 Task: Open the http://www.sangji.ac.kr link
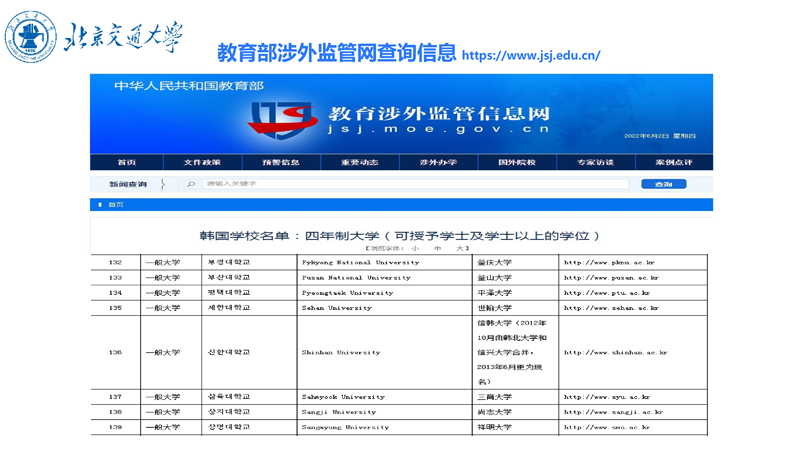(613, 412)
